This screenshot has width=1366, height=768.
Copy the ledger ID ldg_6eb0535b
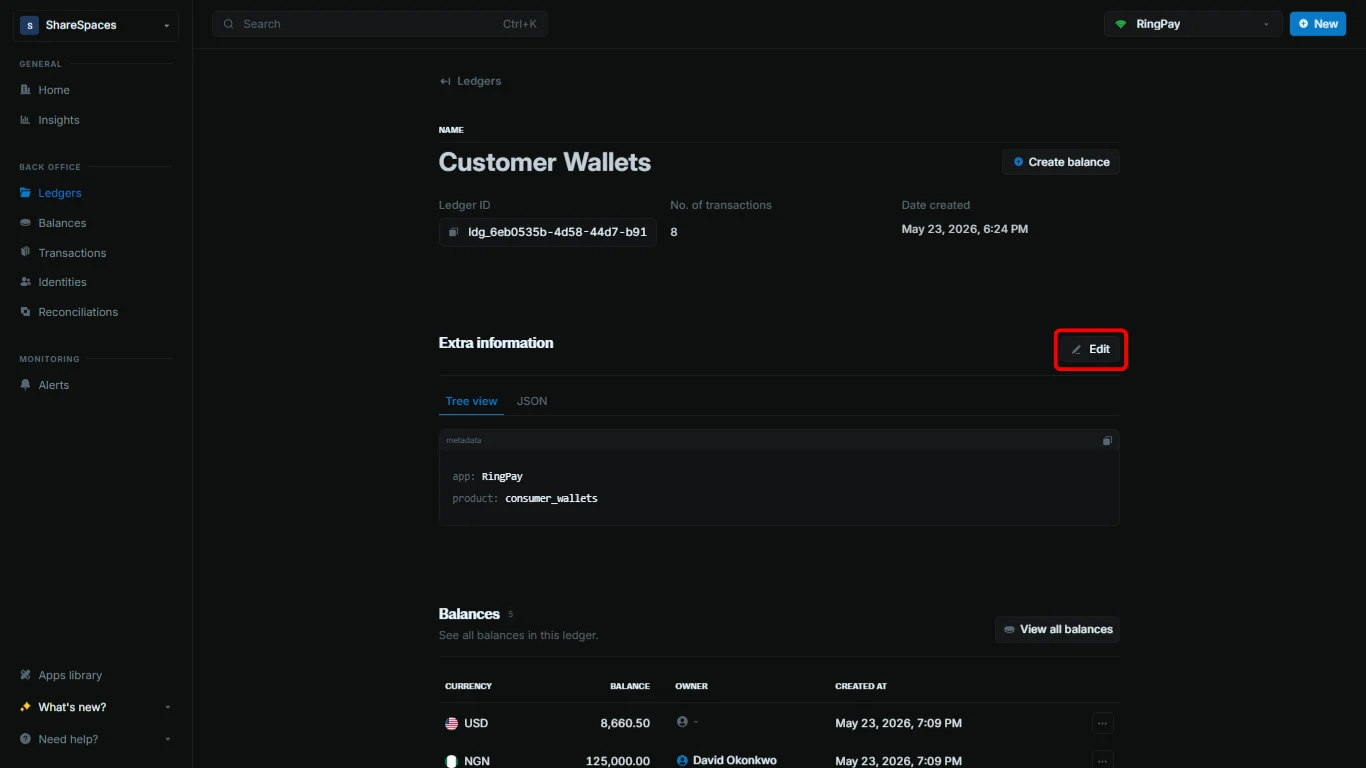point(548,232)
